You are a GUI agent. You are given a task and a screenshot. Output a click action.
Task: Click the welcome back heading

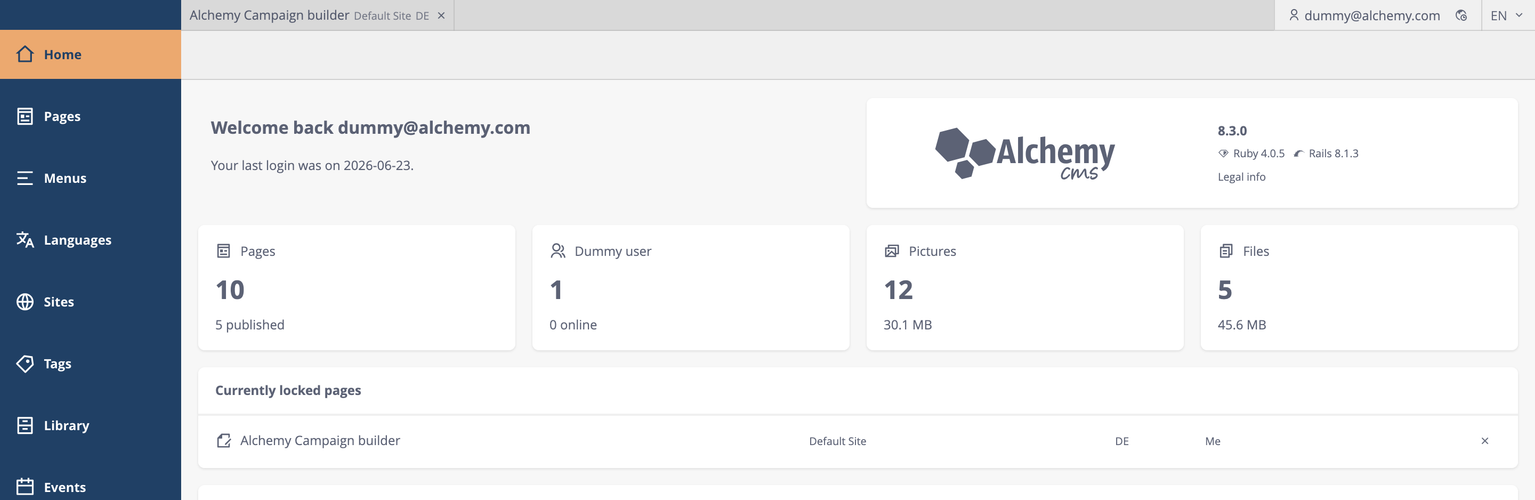(370, 128)
